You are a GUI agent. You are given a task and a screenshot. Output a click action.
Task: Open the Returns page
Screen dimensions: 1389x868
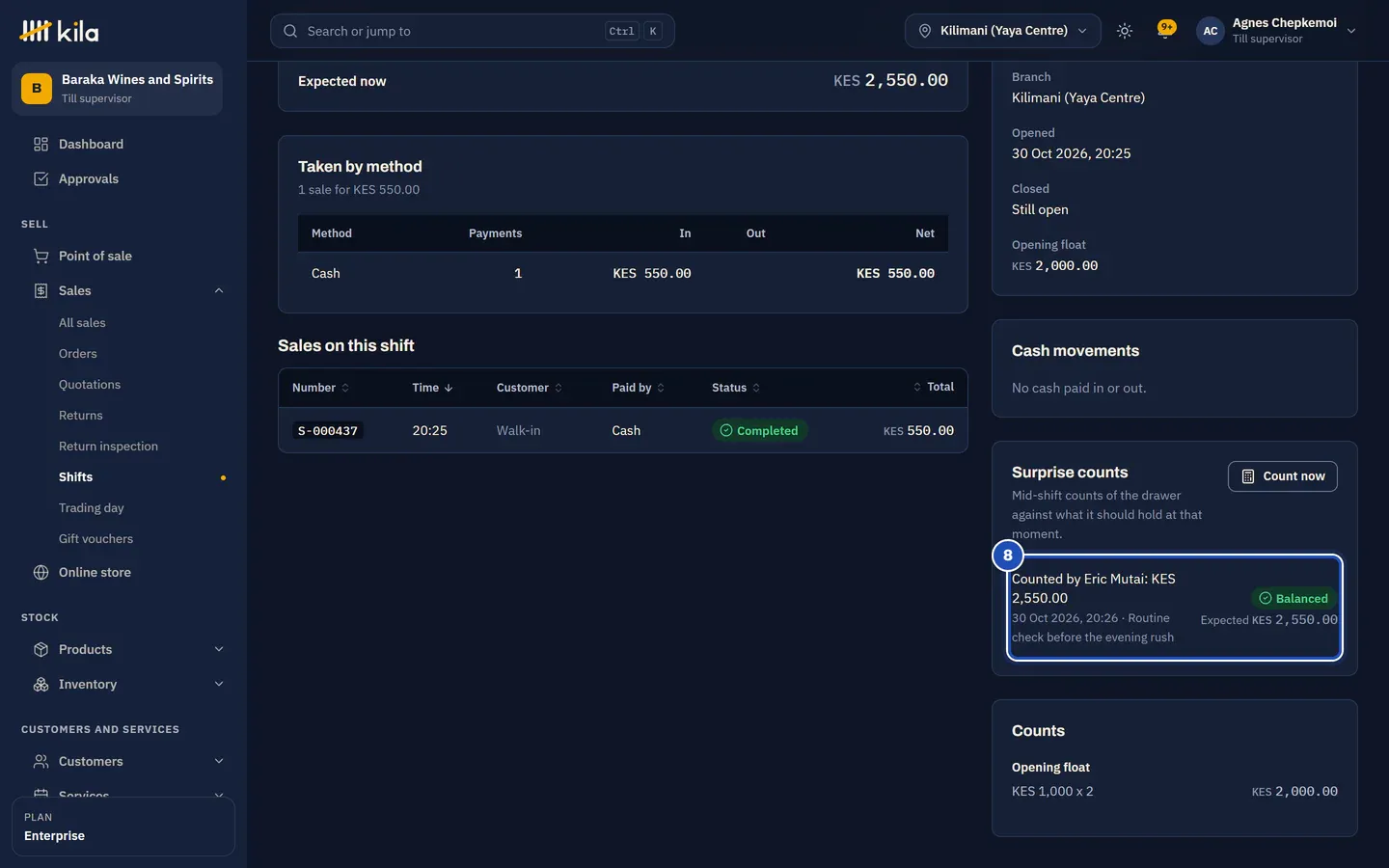tap(81, 416)
